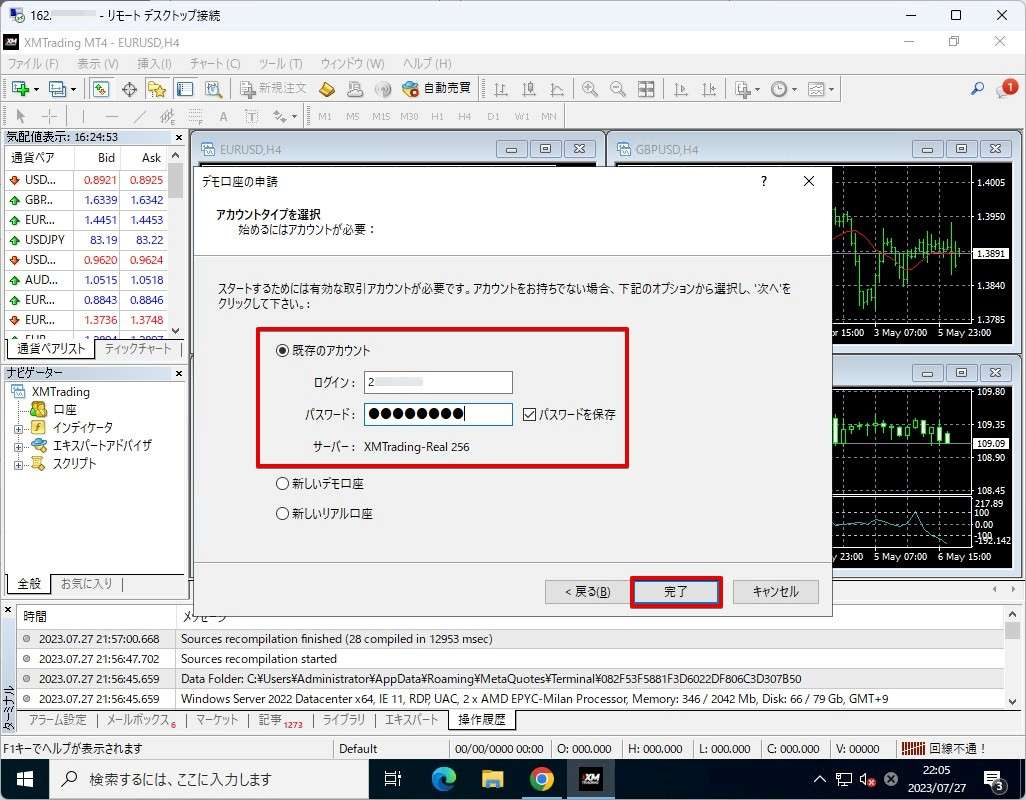Select the bar chart type icon

[501, 89]
